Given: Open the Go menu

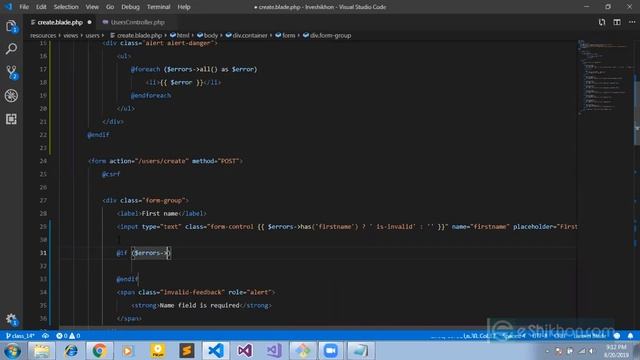Looking at the screenshot, I should tap(110, 7).
